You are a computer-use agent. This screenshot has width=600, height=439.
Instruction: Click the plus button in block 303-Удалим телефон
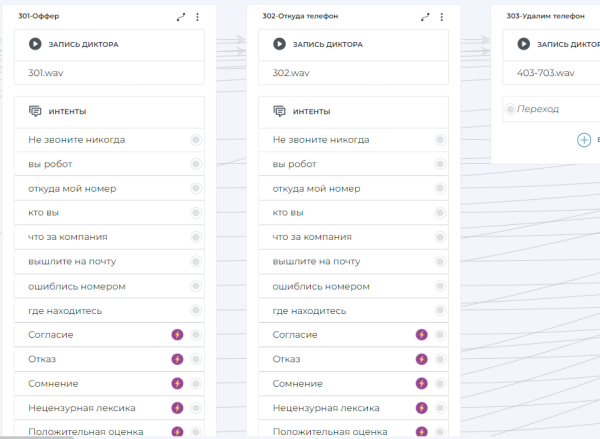[584, 140]
